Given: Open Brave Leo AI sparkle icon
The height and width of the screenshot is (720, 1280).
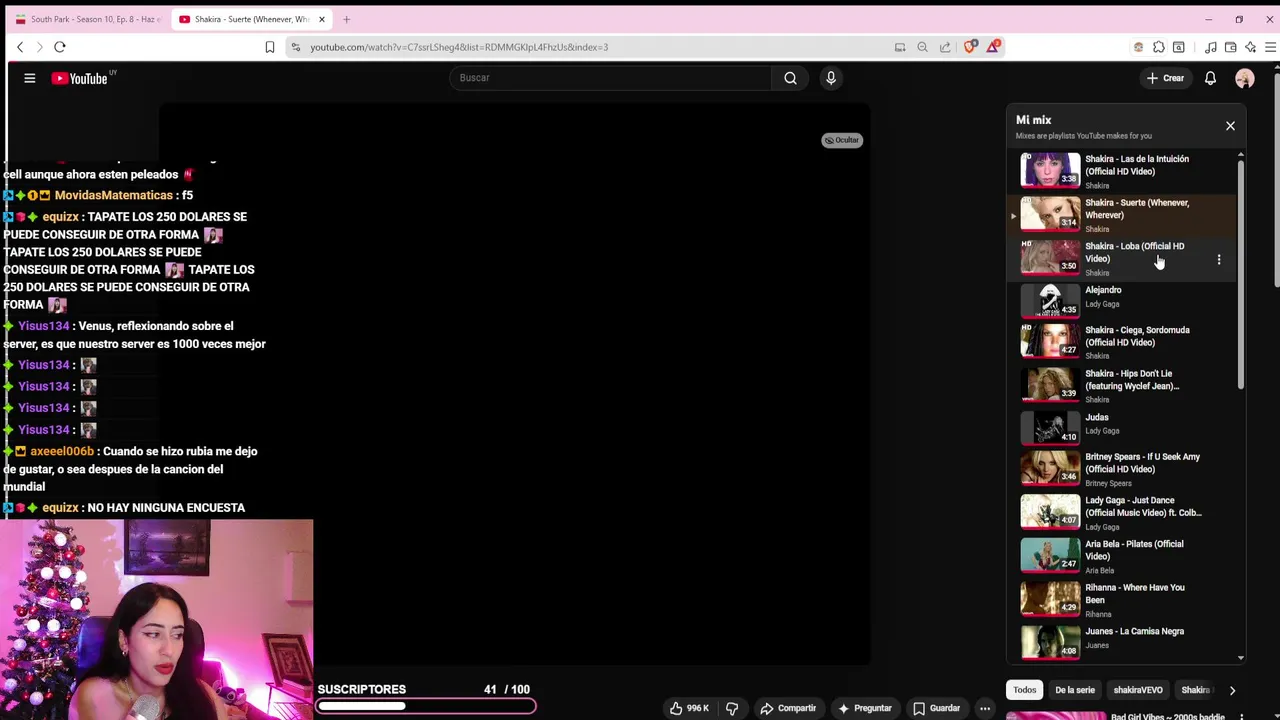Looking at the screenshot, I should (x=1250, y=47).
